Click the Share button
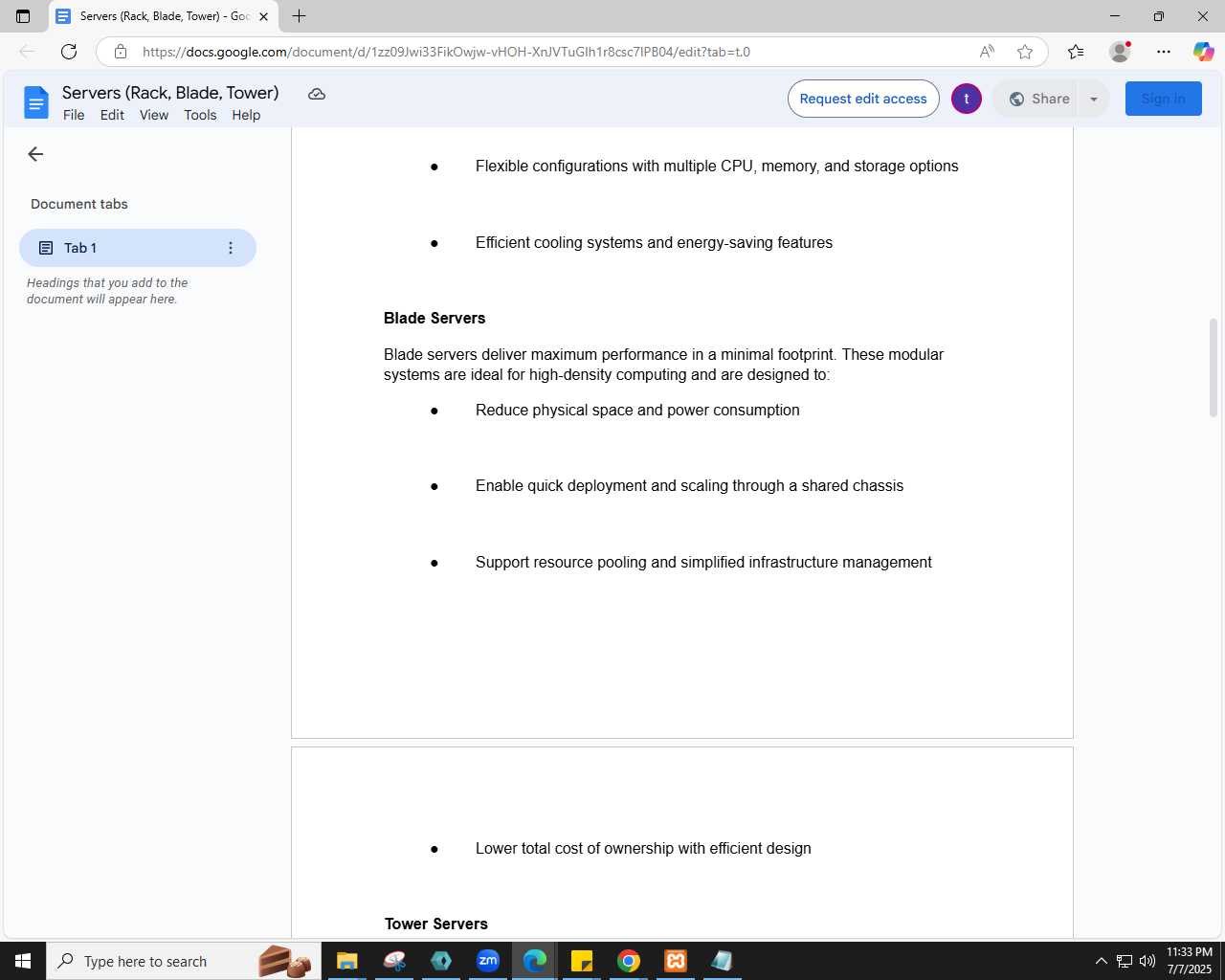1225x980 pixels. click(x=1039, y=99)
